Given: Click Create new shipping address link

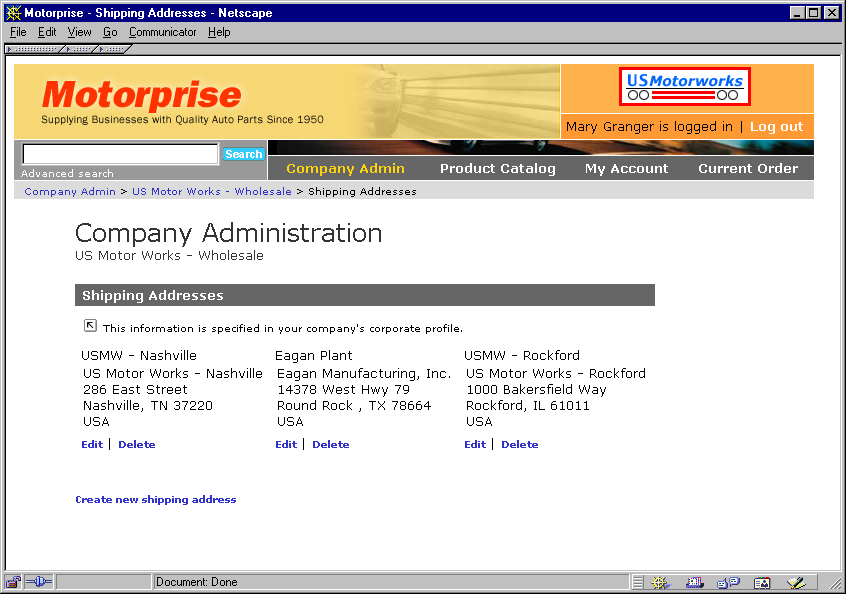Looking at the screenshot, I should click(x=156, y=500).
